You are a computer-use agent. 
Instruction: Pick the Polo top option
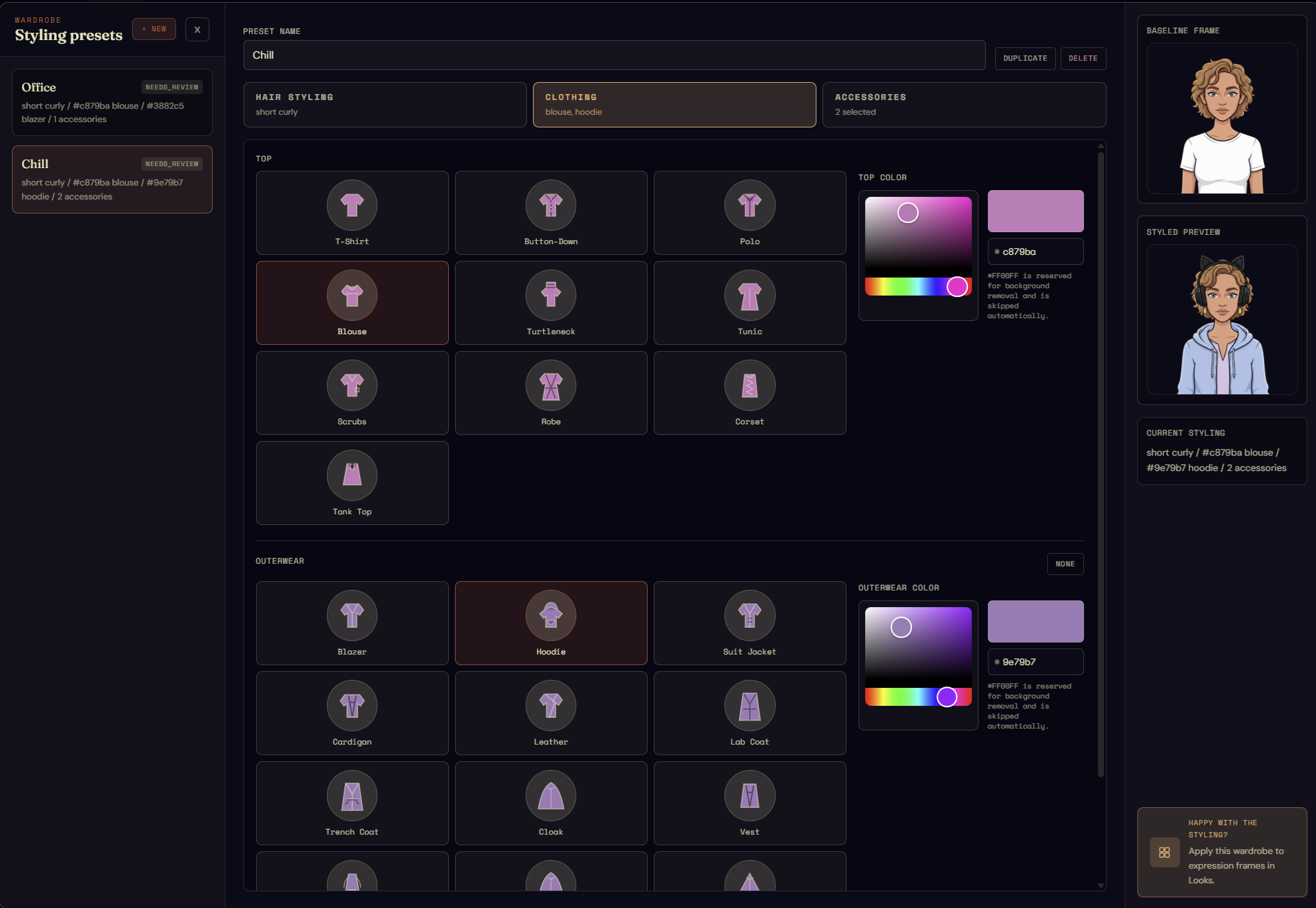(x=750, y=213)
